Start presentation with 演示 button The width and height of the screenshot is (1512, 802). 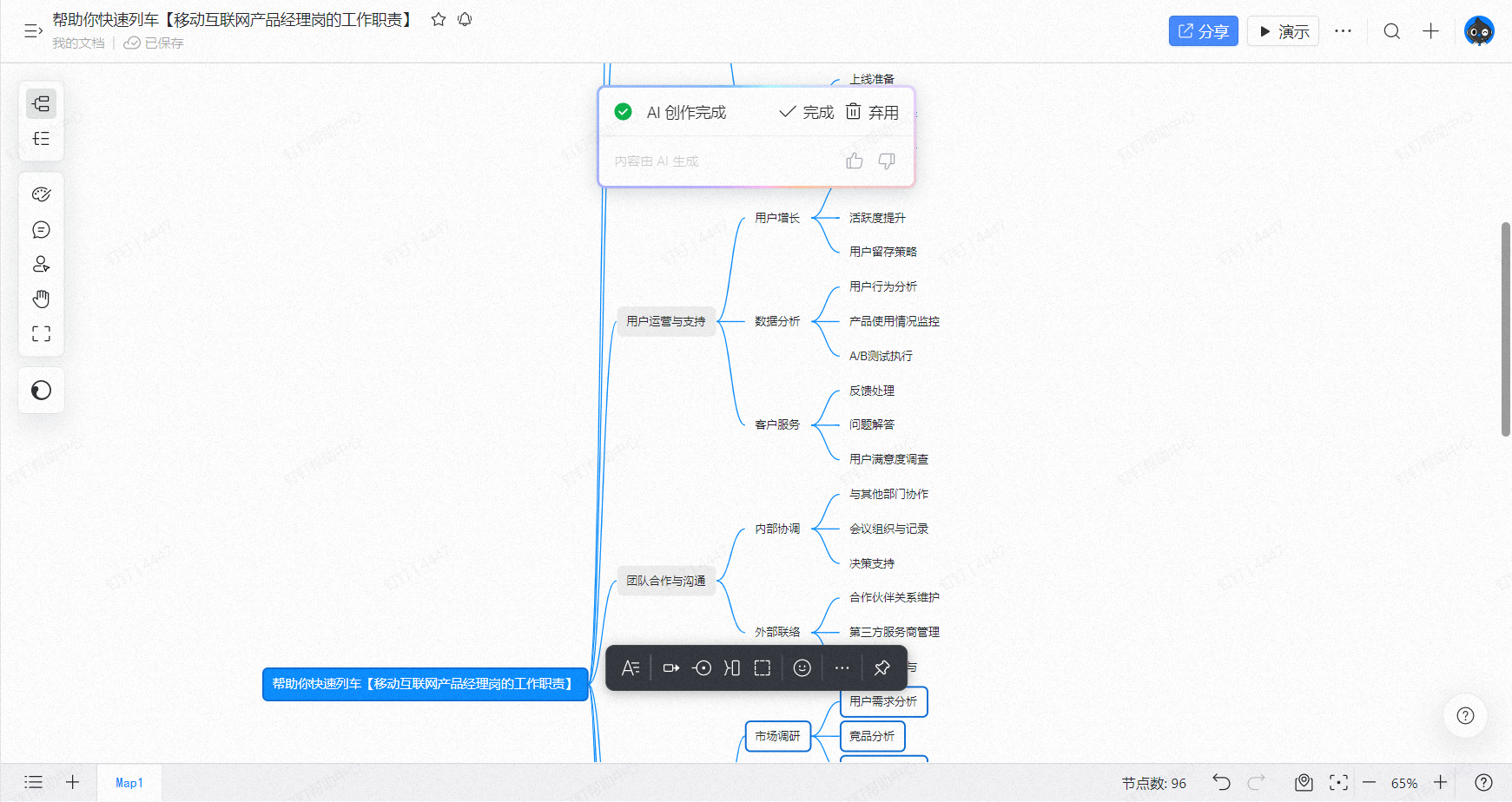(x=1284, y=31)
